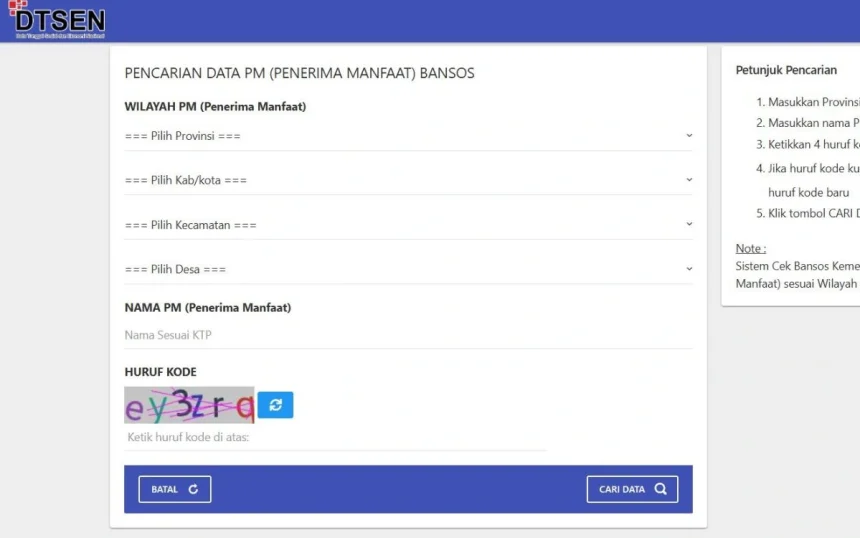
Task: Click instruction 4 Jika huruf kode
Action: 807,180
